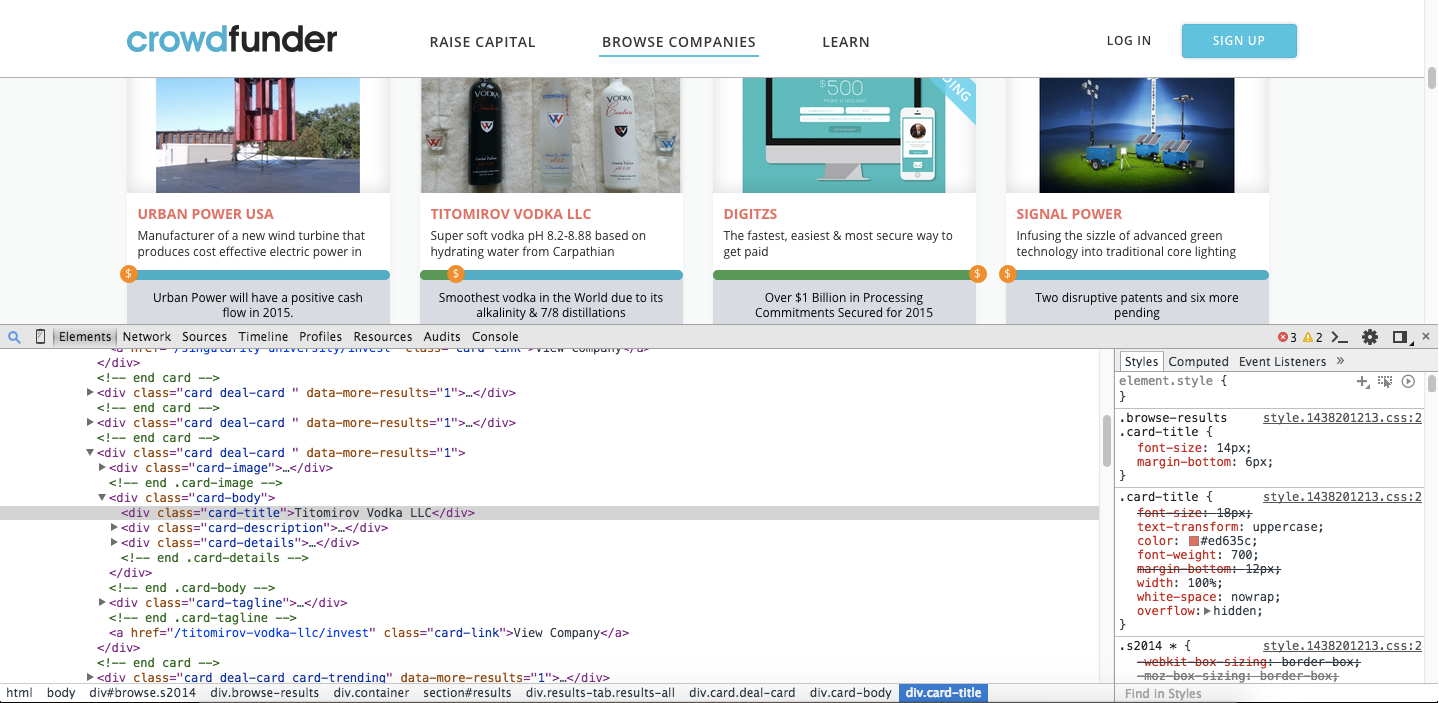The height and width of the screenshot is (703, 1439).
Task: Open the SIGNAL POWER card title
Action: [x=1069, y=214]
